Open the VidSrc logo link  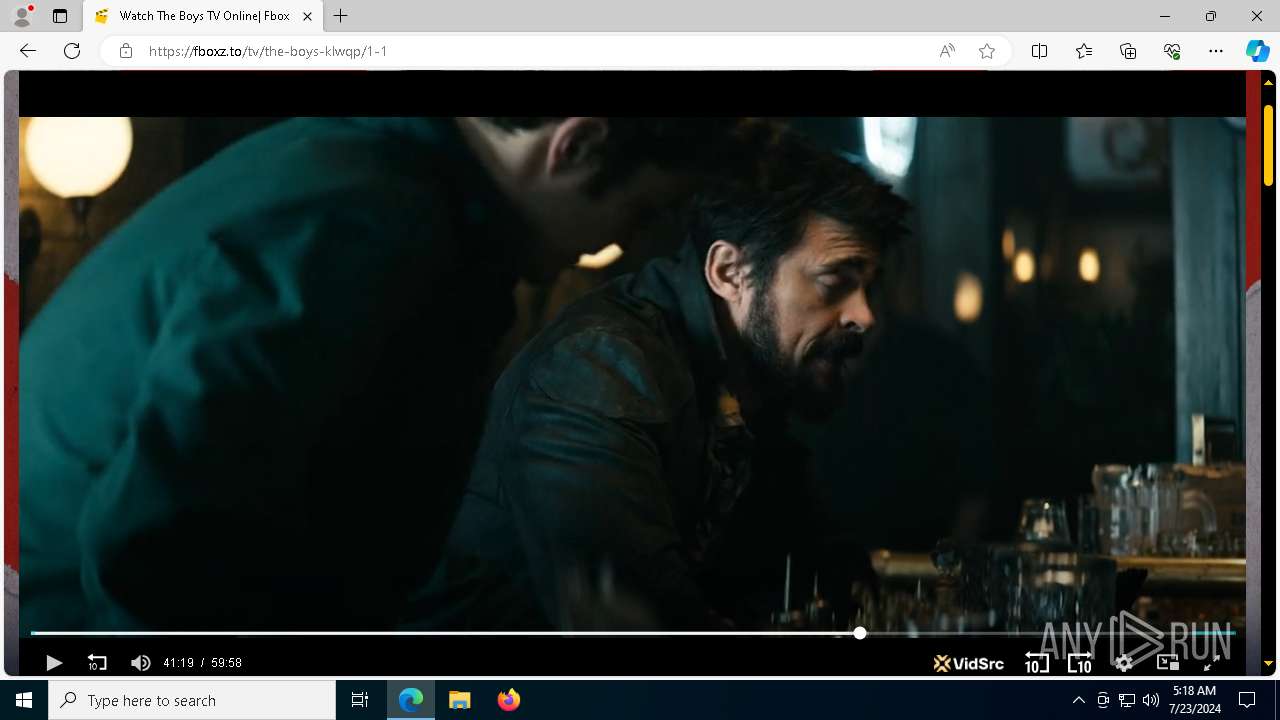pyautogui.click(x=968, y=663)
